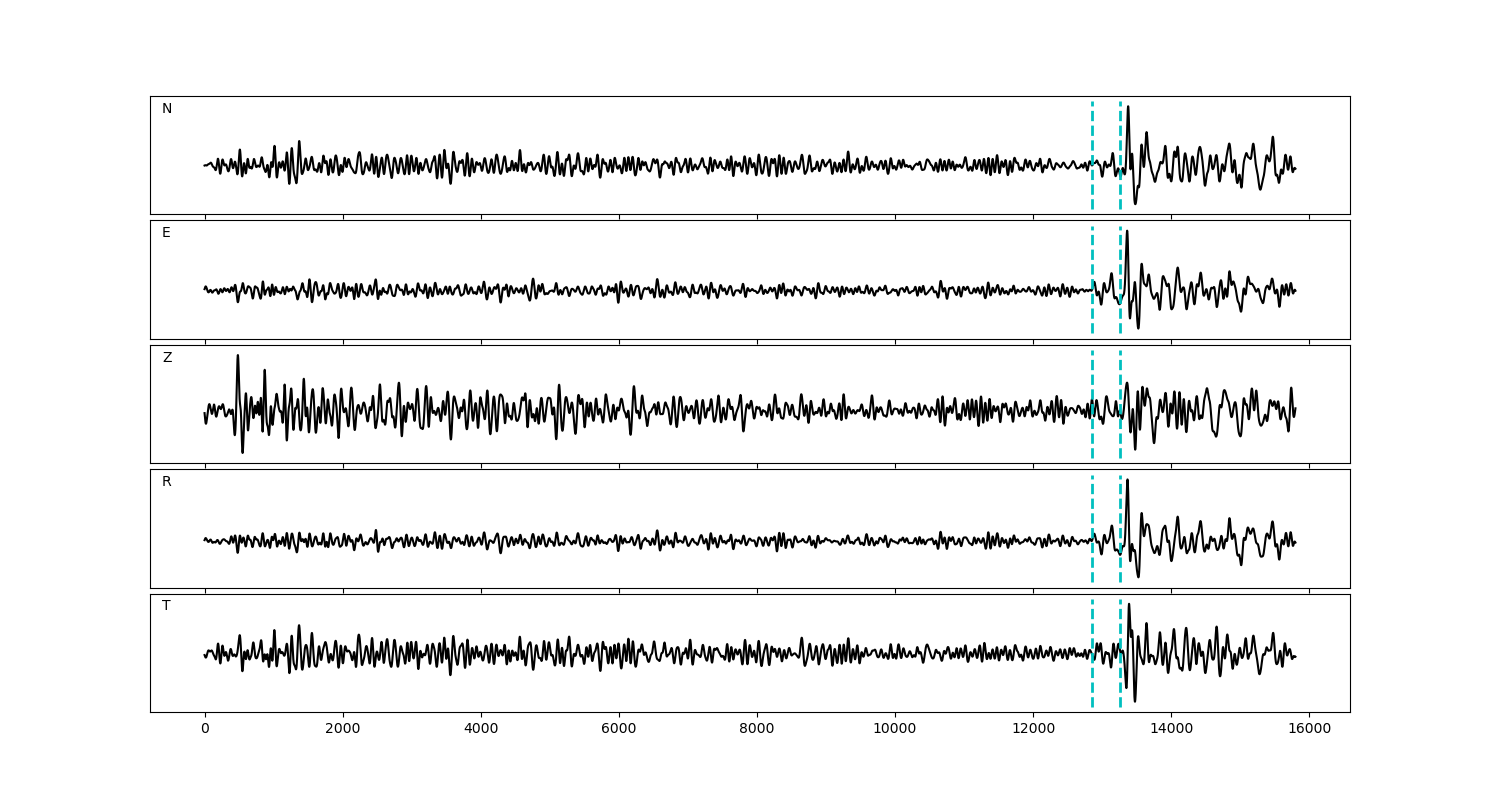Select the 10000 x-axis tick label

click(894, 730)
